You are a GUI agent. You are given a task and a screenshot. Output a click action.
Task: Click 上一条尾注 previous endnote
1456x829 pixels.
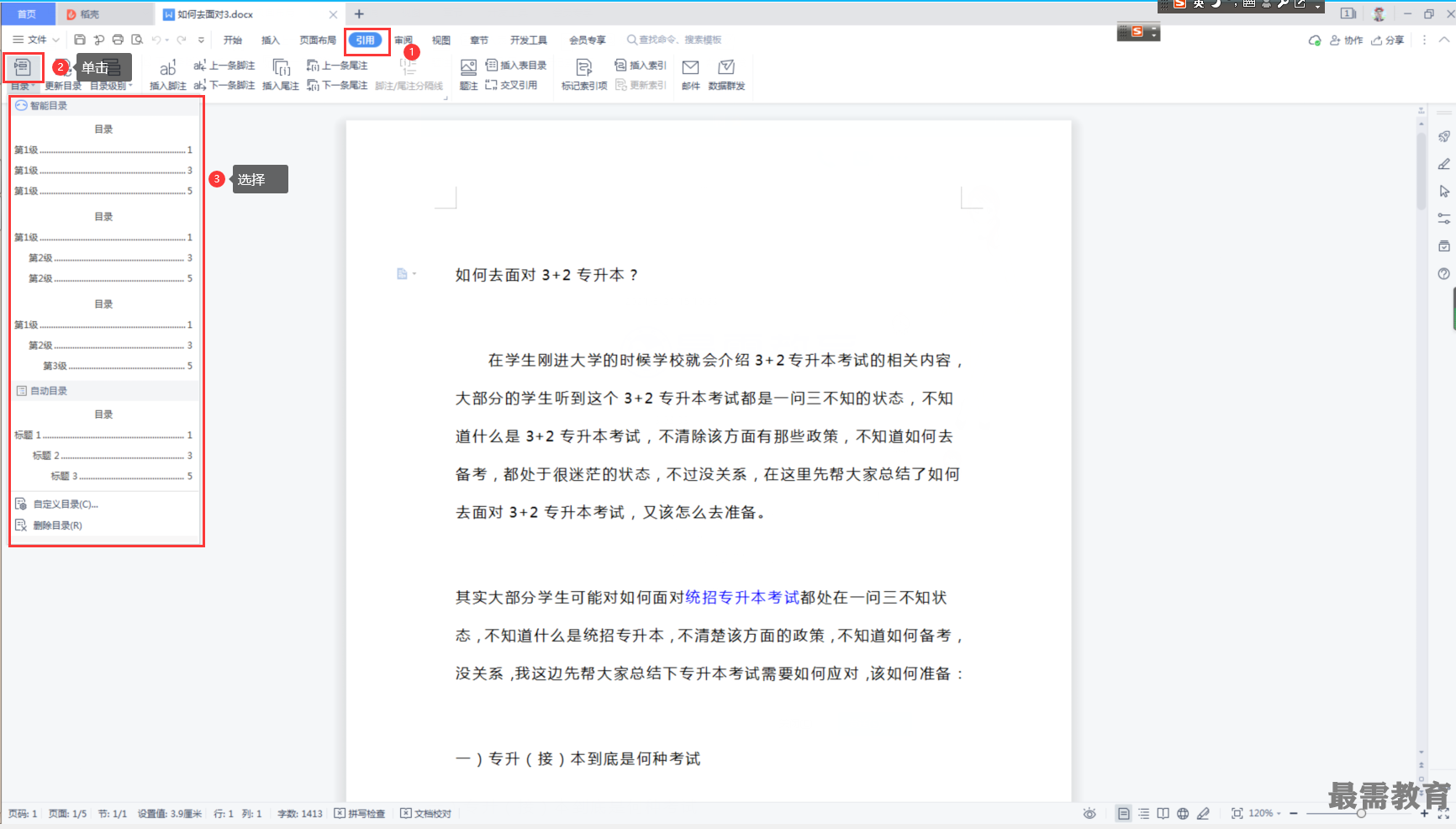(x=337, y=65)
